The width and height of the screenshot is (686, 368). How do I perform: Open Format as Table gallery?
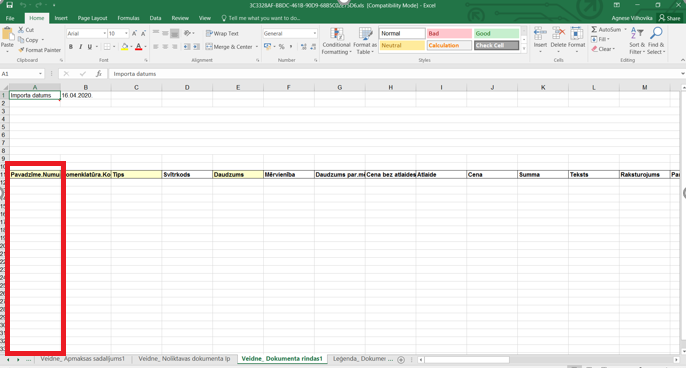365,41
